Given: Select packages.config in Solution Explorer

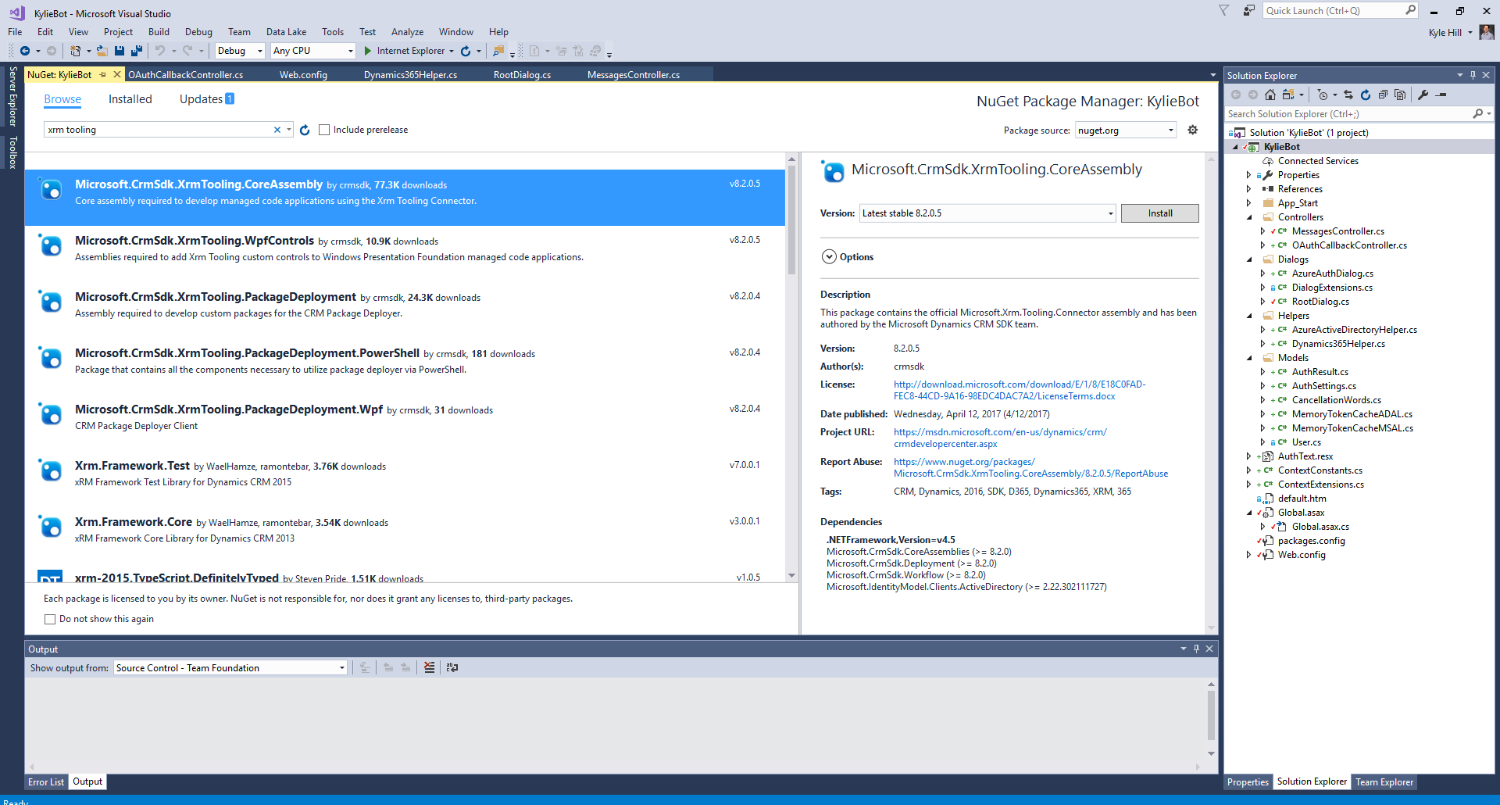Looking at the screenshot, I should [x=1311, y=540].
